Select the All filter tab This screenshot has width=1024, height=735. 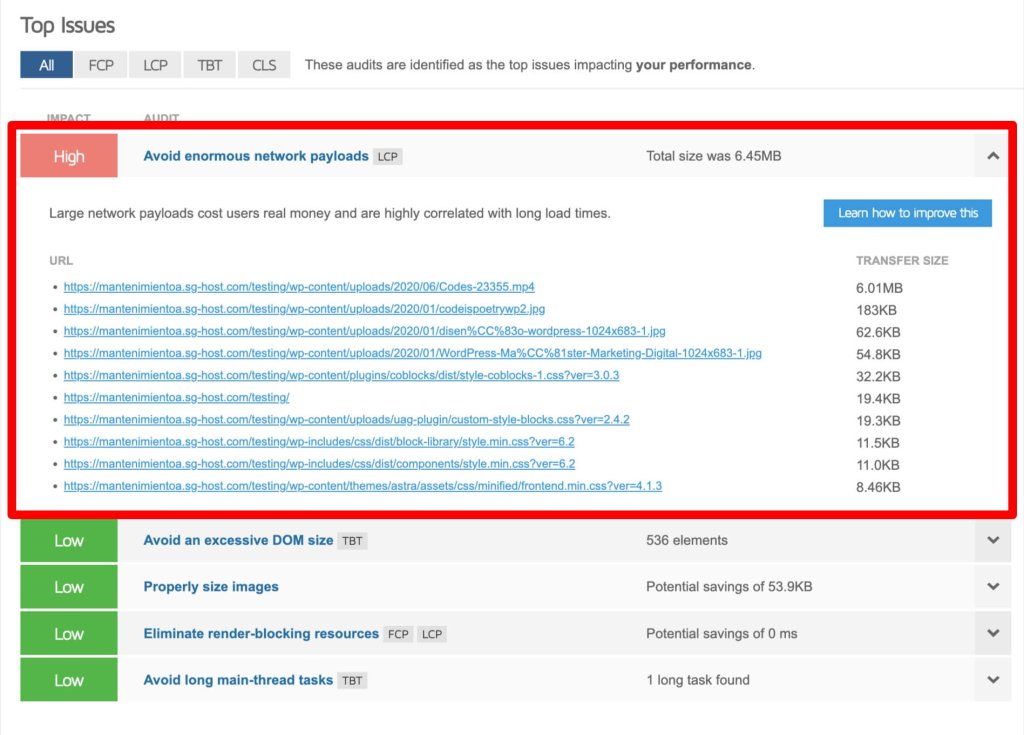tap(46, 65)
